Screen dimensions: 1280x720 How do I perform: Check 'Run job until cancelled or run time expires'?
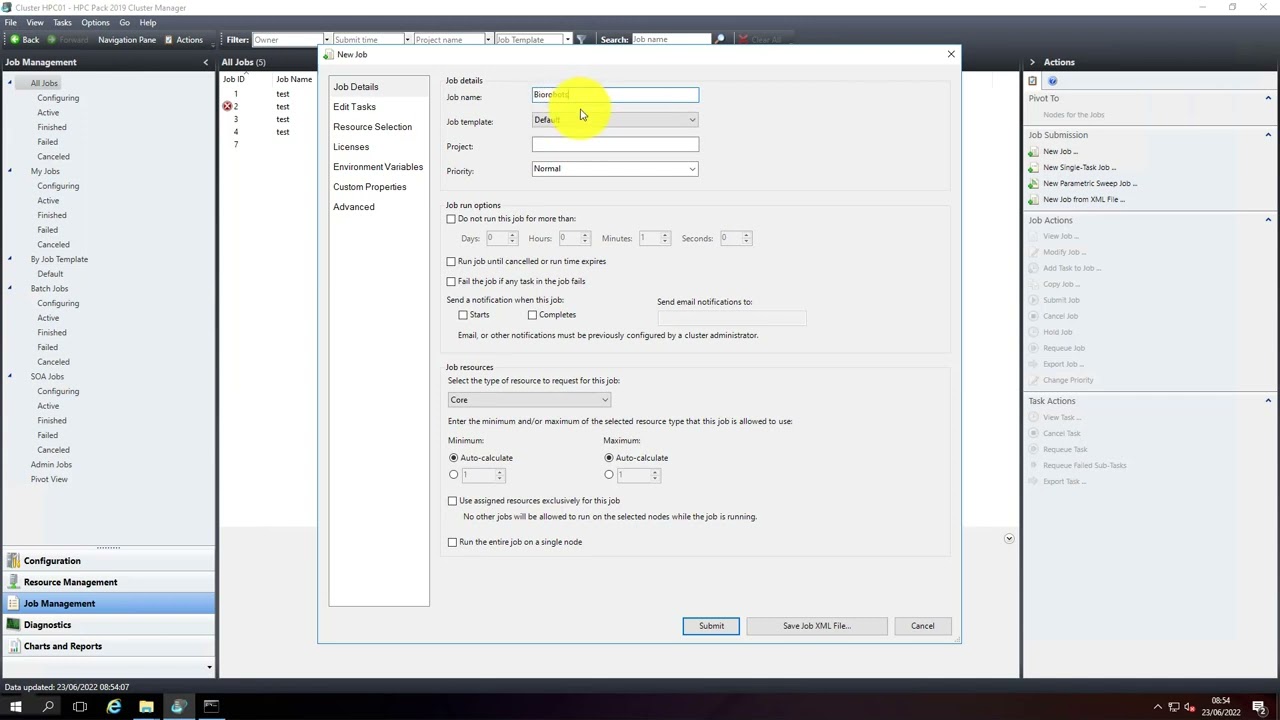[x=451, y=262]
